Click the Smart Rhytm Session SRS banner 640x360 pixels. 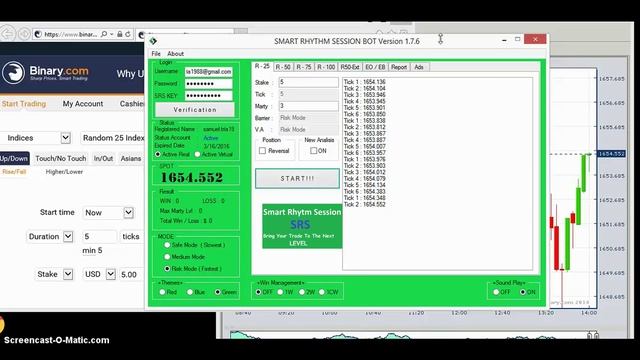302,226
